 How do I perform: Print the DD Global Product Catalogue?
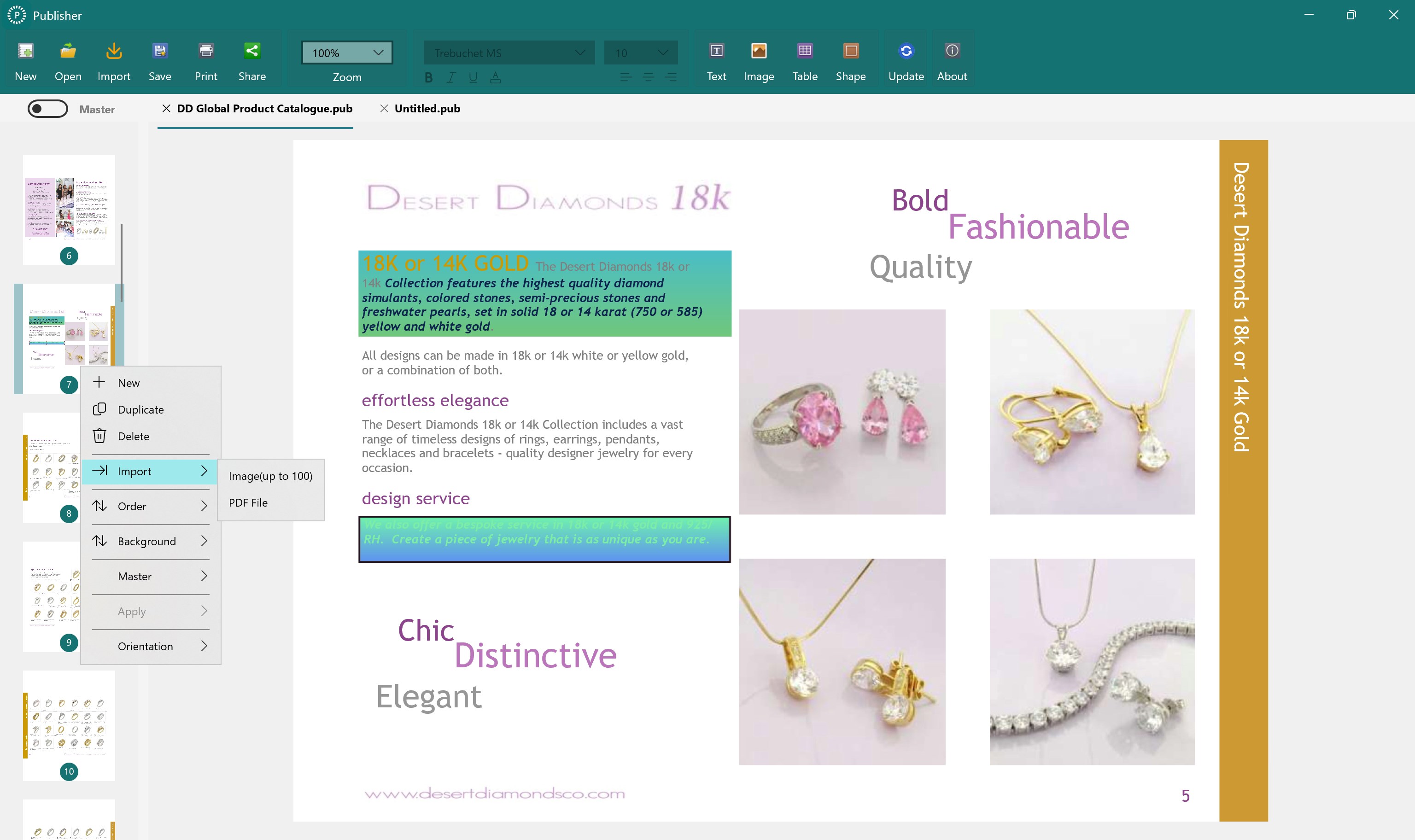(206, 59)
